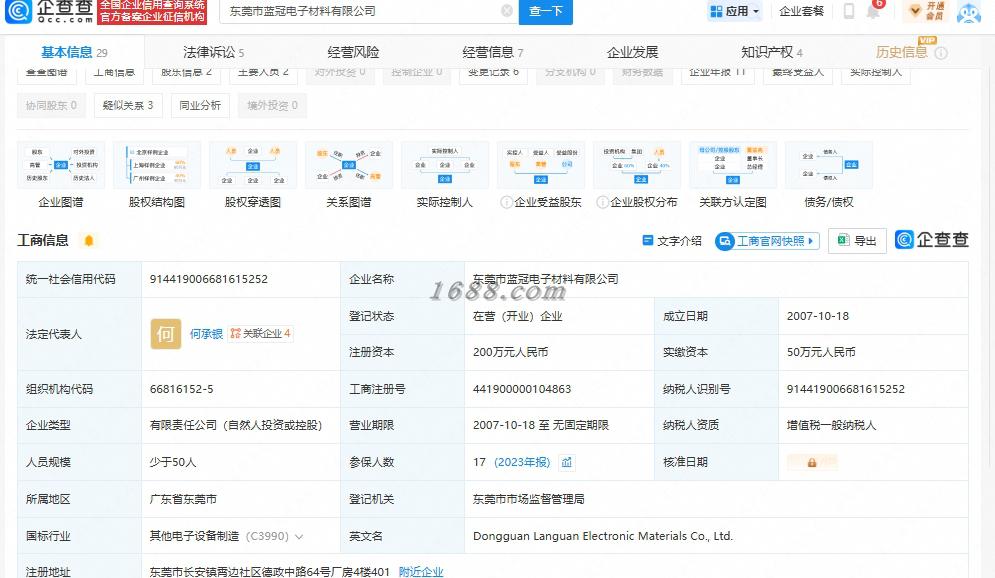
Task: Click the 企查查 logo beside the export button
Action: point(932,240)
